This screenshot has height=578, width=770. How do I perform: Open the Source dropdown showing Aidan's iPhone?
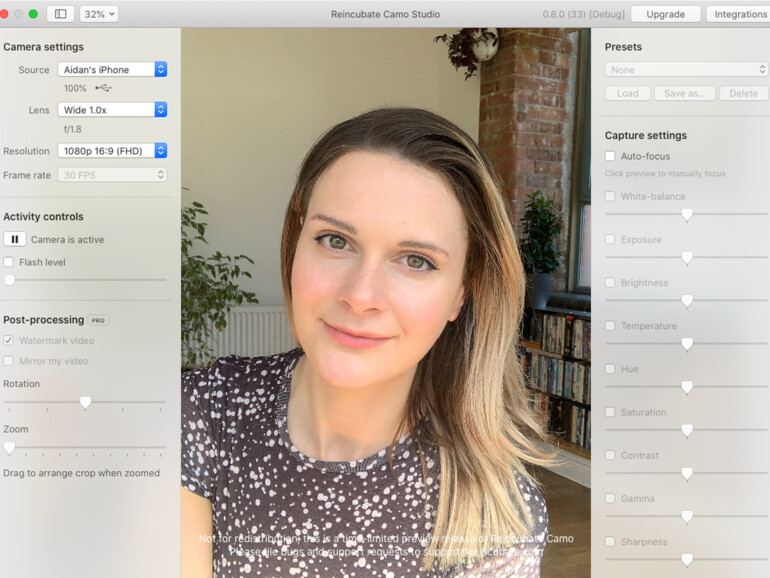pyautogui.click(x=112, y=70)
